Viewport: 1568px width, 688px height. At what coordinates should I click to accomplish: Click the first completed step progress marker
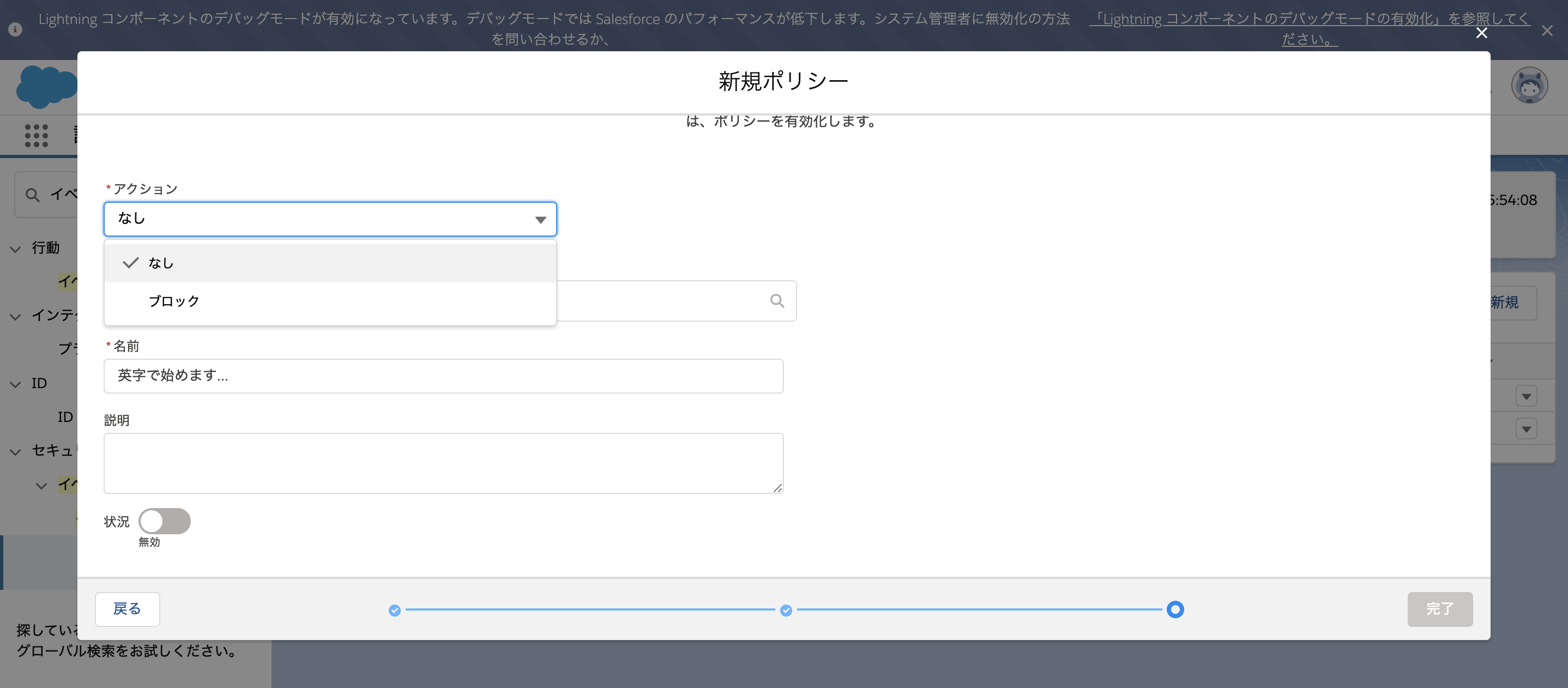pos(394,610)
